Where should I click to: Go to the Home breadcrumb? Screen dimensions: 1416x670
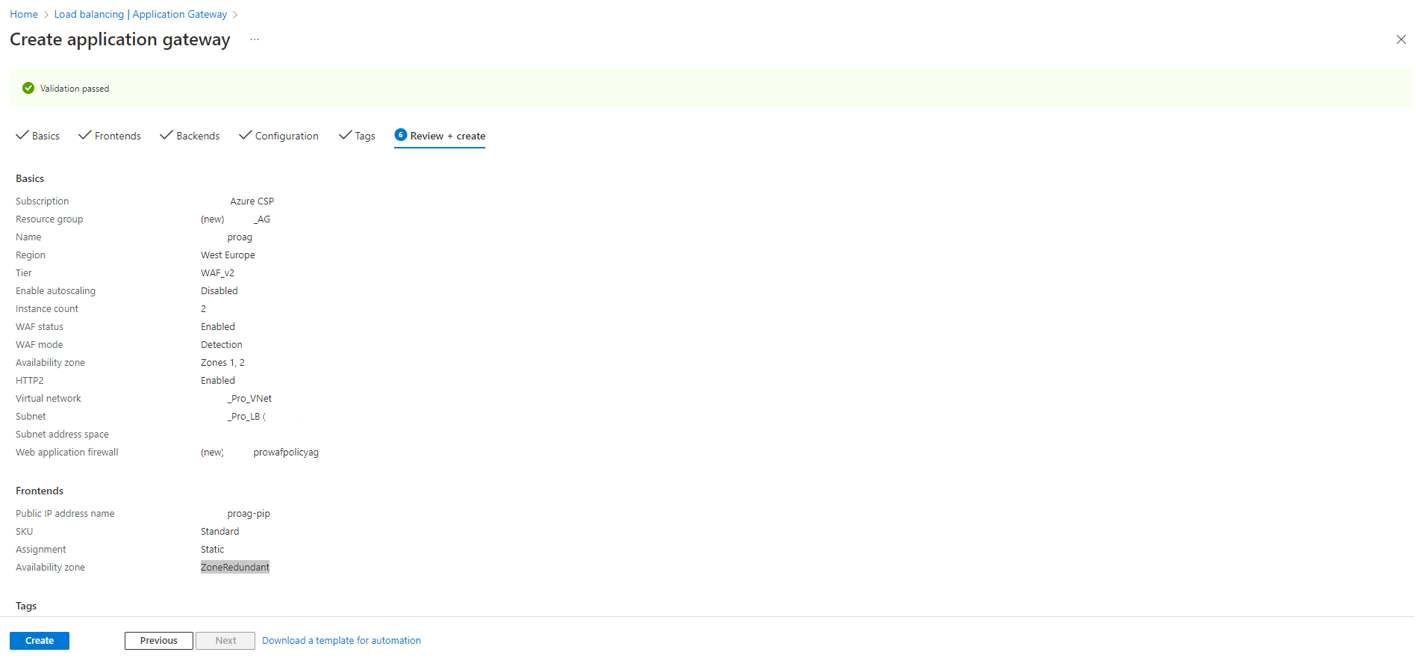point(23,14)
